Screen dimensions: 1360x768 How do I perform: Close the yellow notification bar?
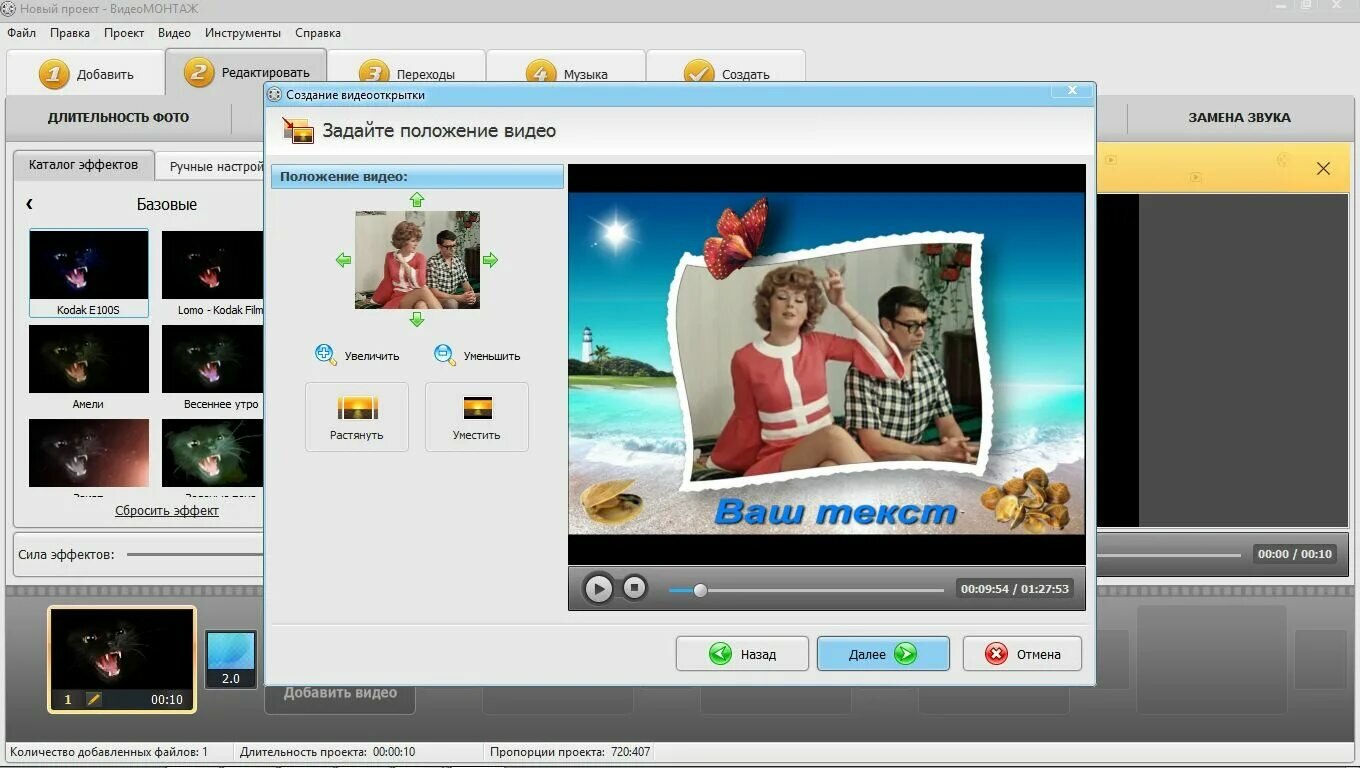(x=1323, y=169)
